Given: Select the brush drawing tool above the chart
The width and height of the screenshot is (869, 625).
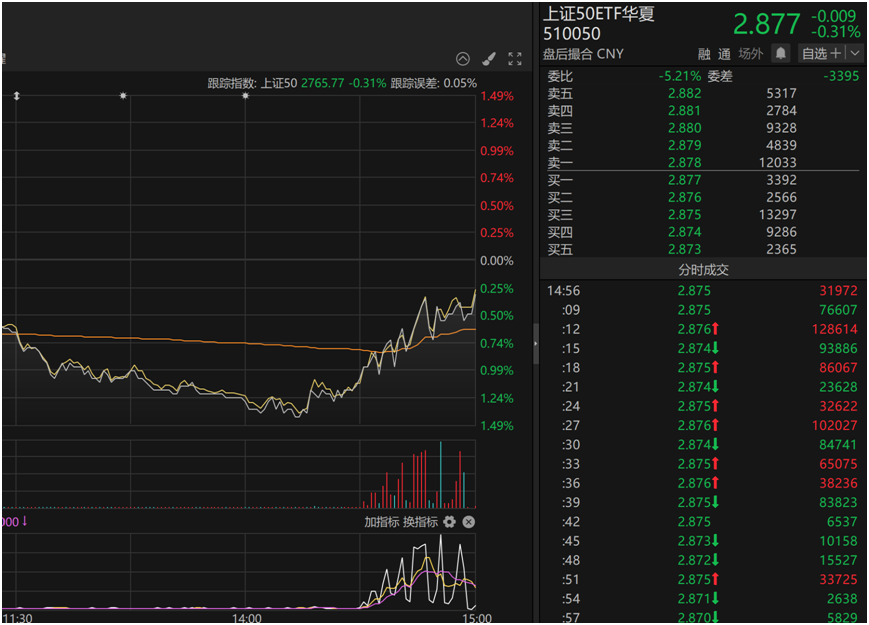Looking at the screenshot, I should pos(489,59).
